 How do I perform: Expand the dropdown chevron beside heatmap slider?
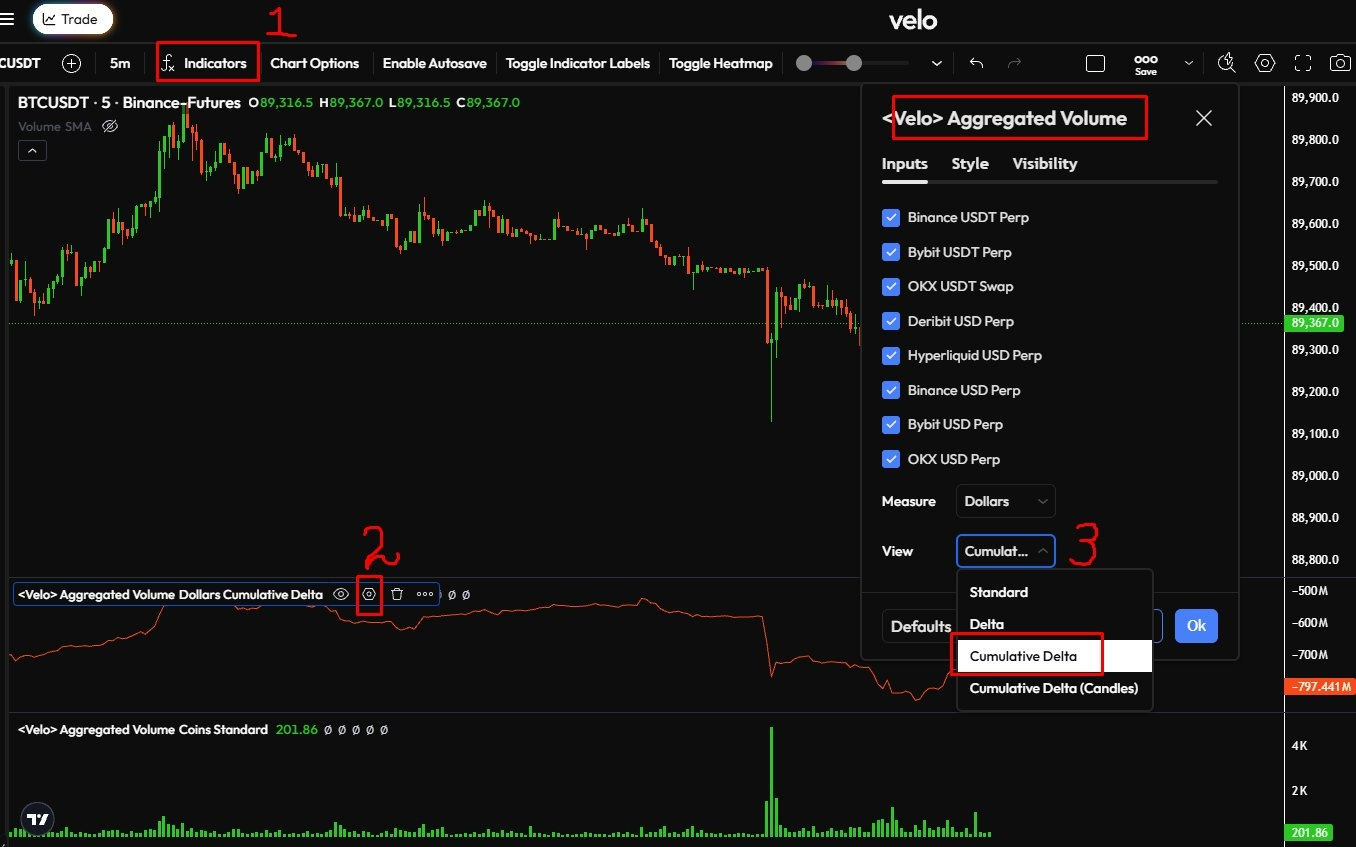pos(937,63)
